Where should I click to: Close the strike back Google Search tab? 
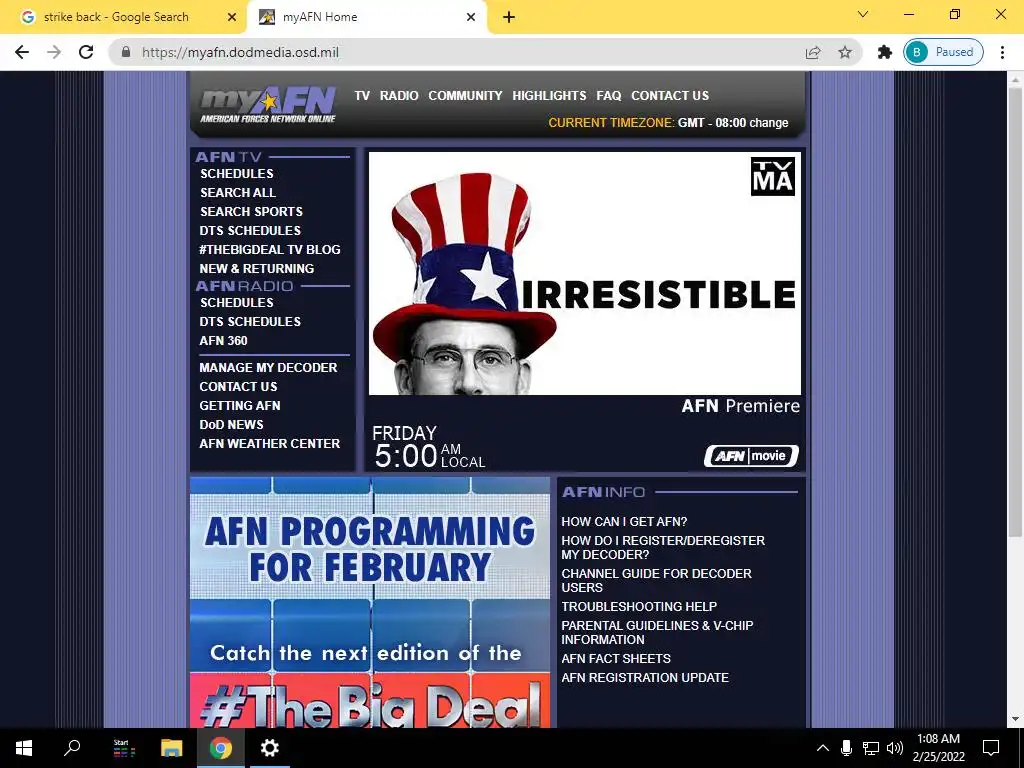point(232,17)
